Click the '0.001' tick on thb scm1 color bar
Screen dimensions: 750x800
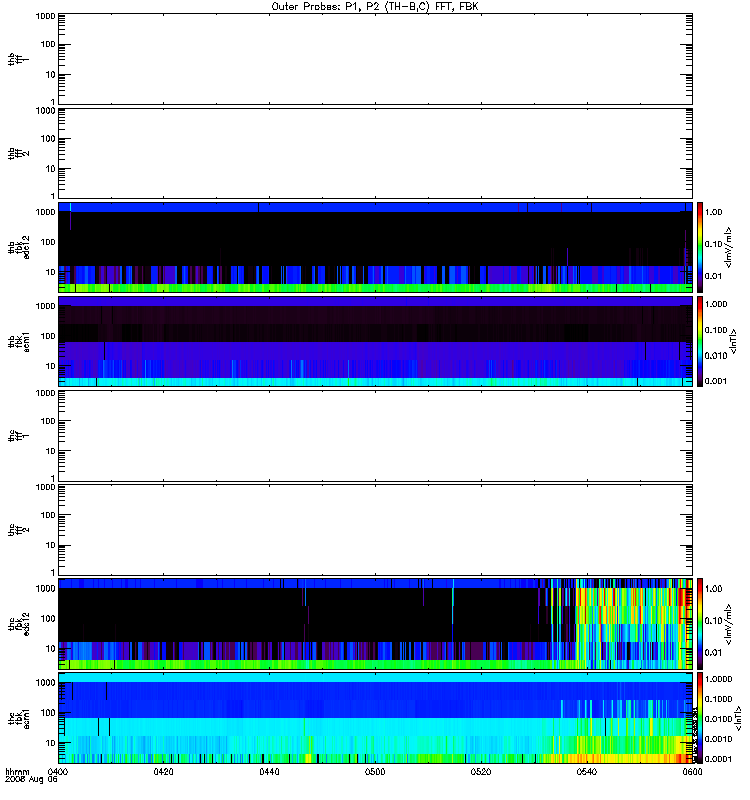[x=716, y=381]
